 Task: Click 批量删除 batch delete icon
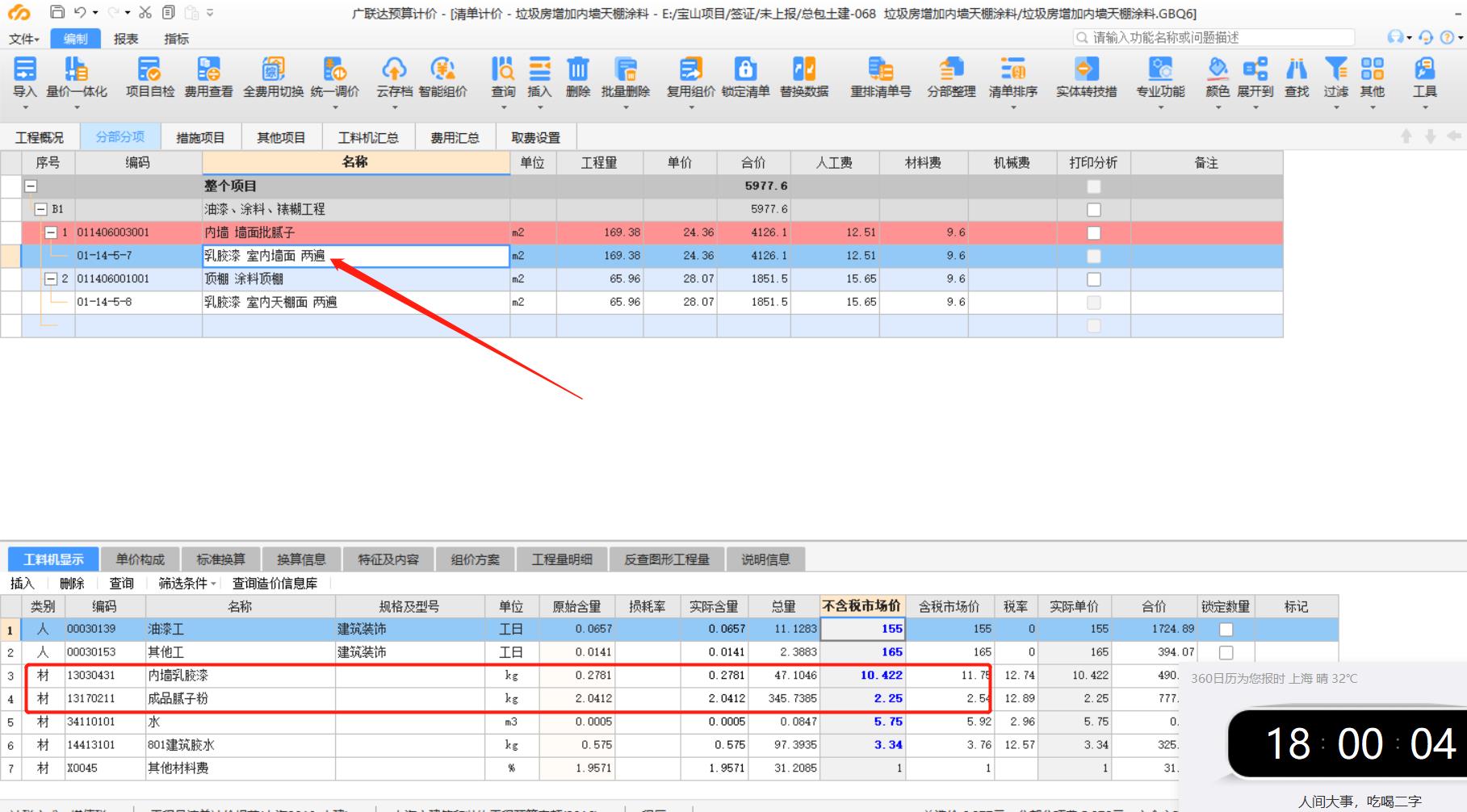click(x=625, y=69)
